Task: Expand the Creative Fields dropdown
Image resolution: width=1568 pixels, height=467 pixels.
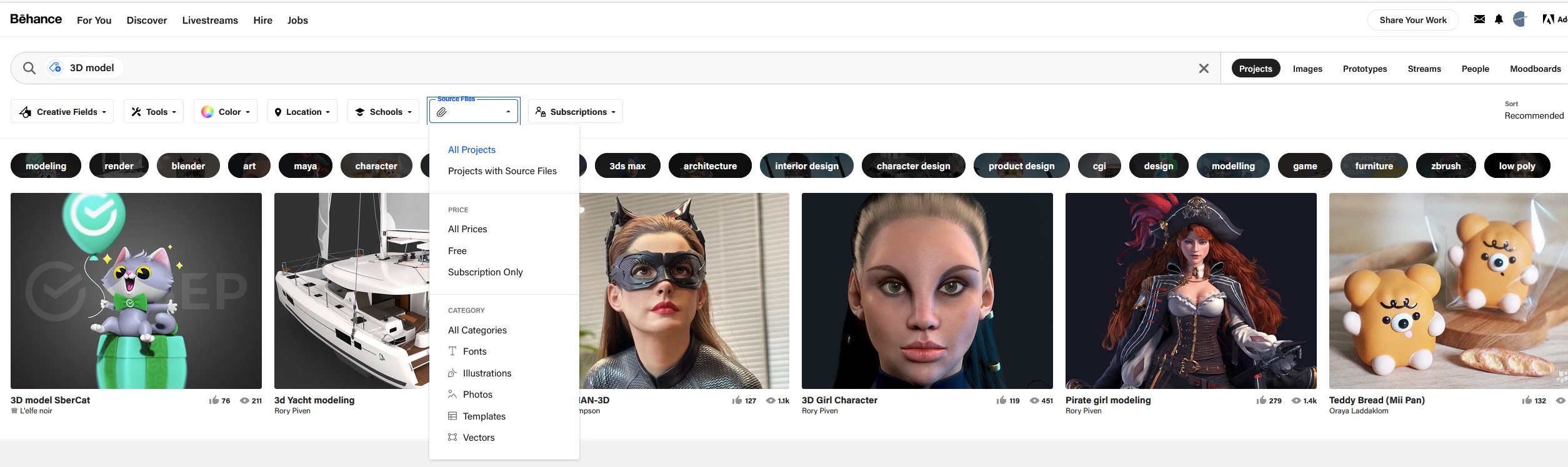Action: pos(62,112)
